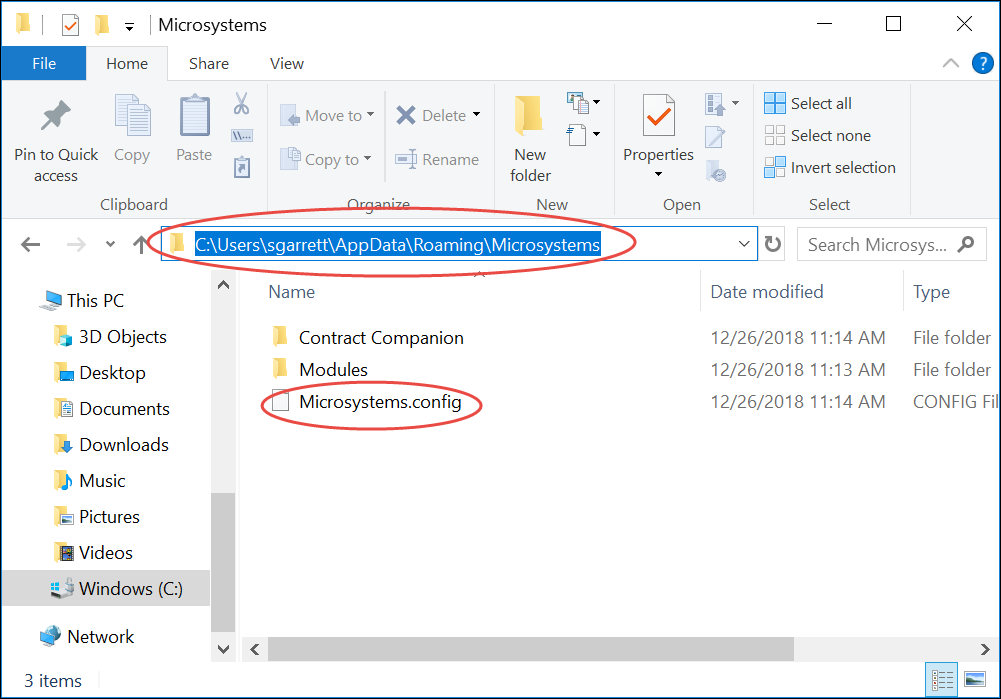Collapse the ribbon with the chevron
The width and height of the screenshot is (1001, 699).
point(950,62)
